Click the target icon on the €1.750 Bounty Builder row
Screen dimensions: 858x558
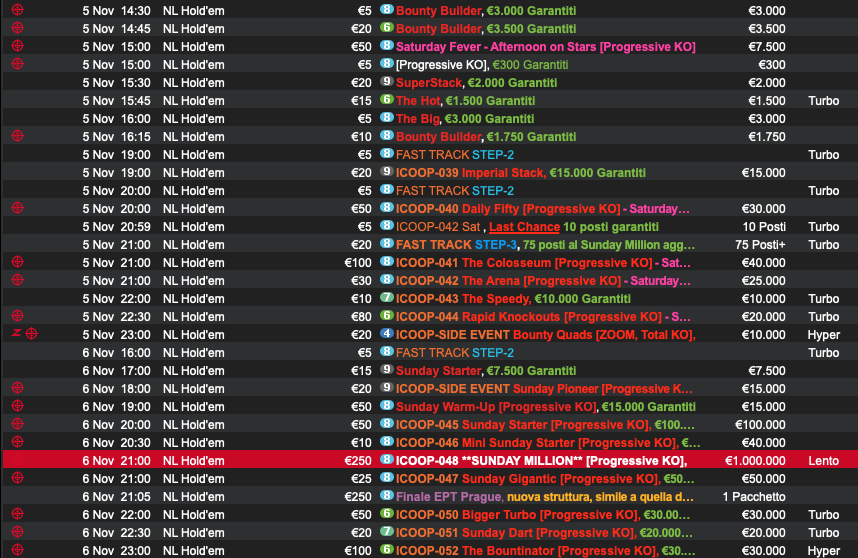[x=18, y=136]
